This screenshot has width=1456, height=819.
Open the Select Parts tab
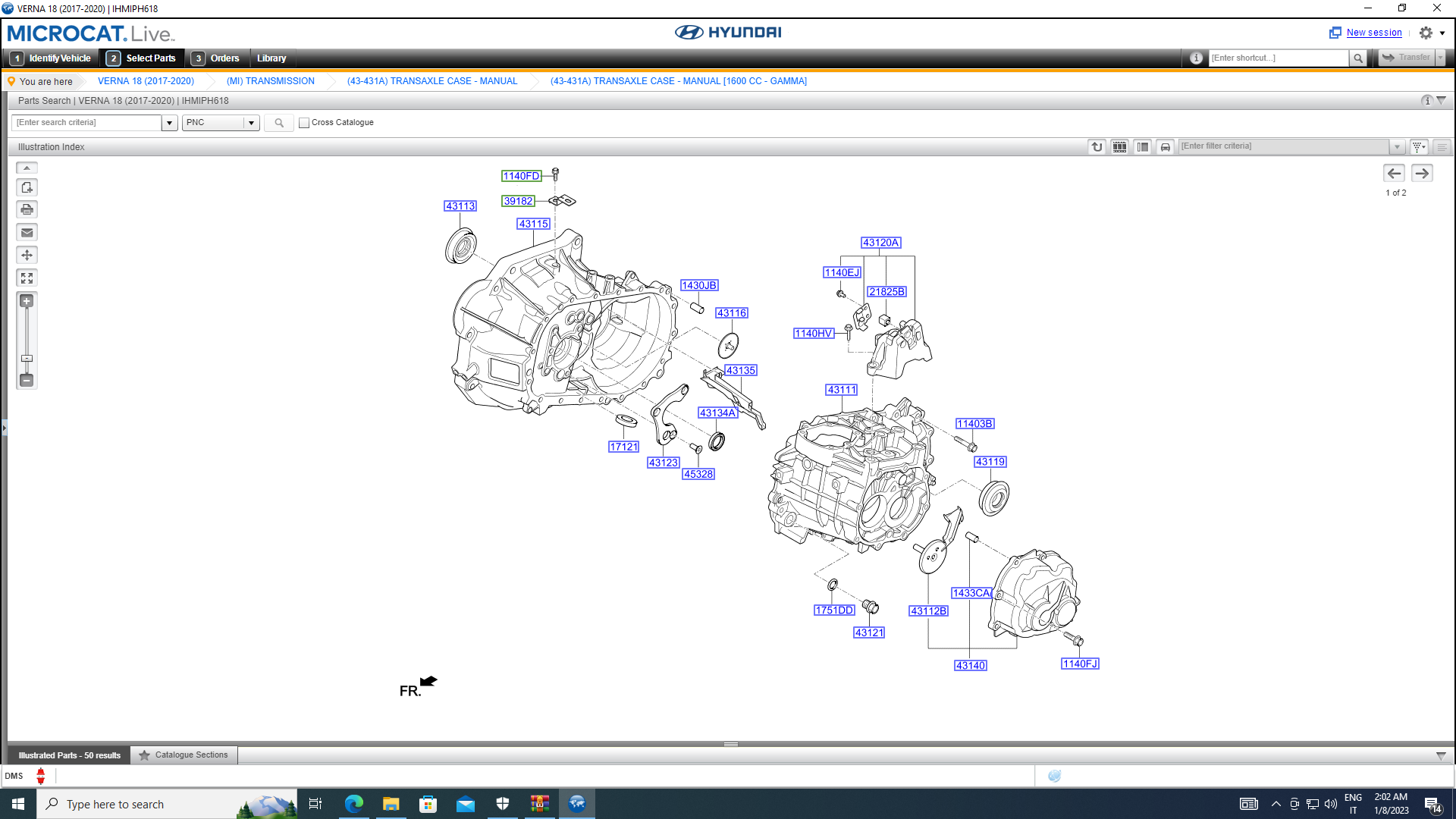click(142, 58)
